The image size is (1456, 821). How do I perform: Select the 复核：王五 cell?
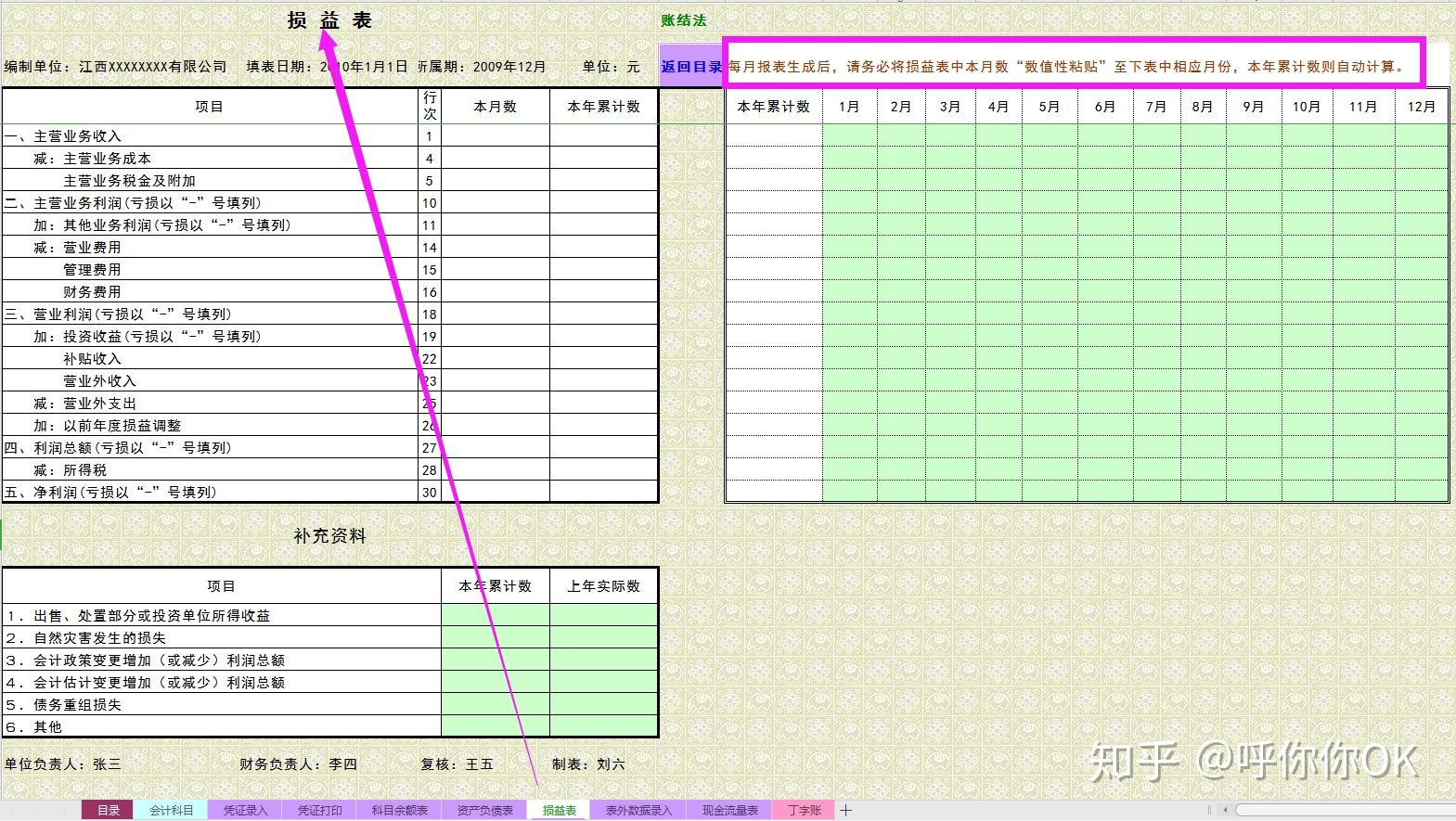pyautogui.click(x=457, y=764)
